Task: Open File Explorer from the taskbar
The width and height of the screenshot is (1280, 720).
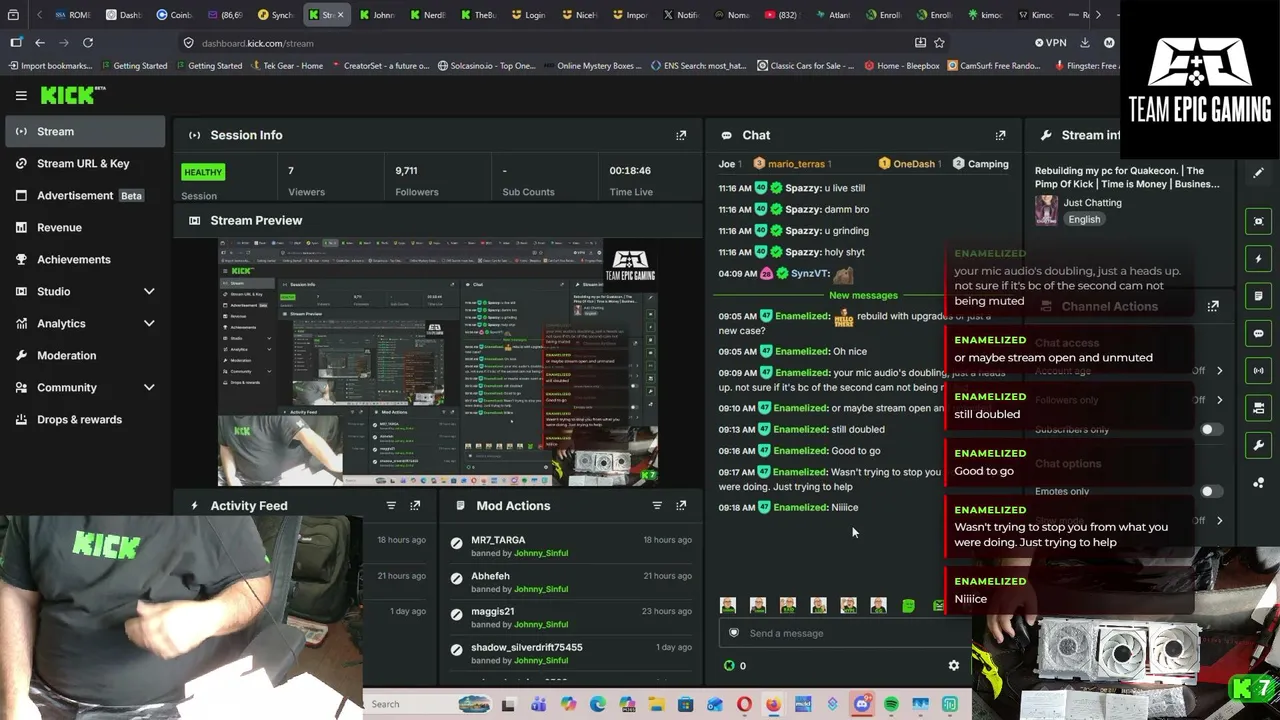Action: tap(656, 704)
